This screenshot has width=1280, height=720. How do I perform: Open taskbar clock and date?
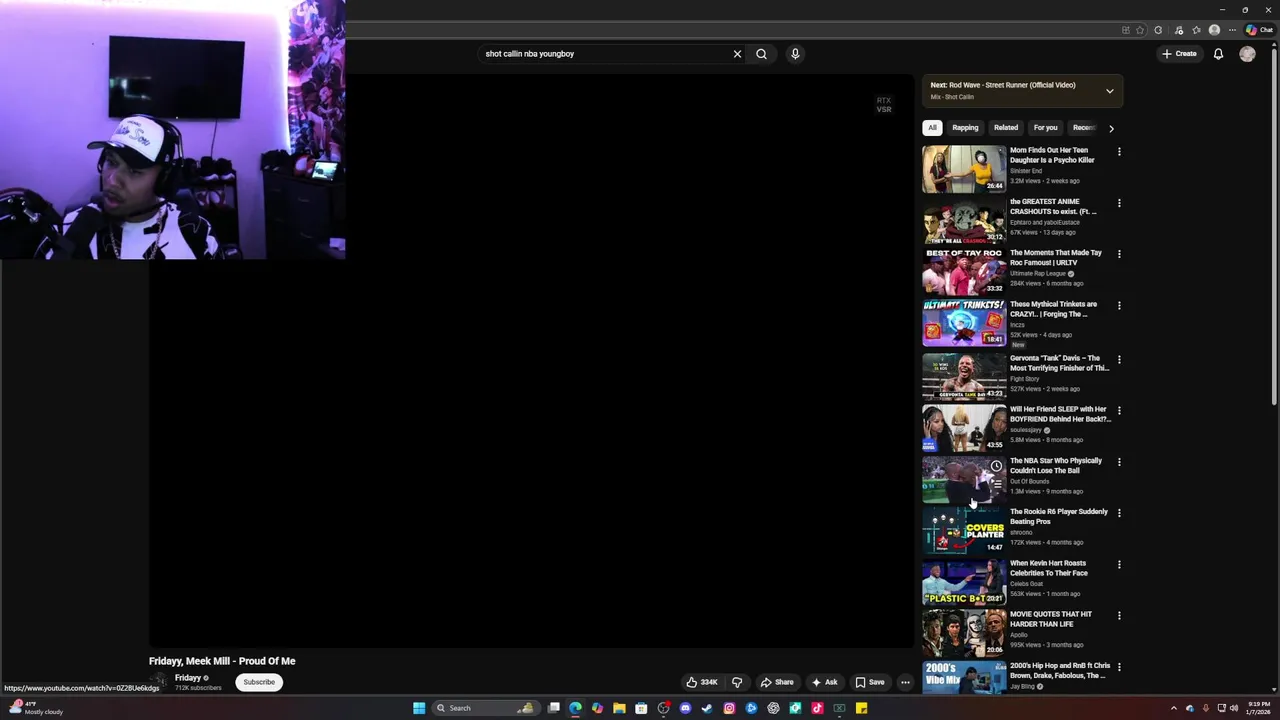(x=1259, y=708)
